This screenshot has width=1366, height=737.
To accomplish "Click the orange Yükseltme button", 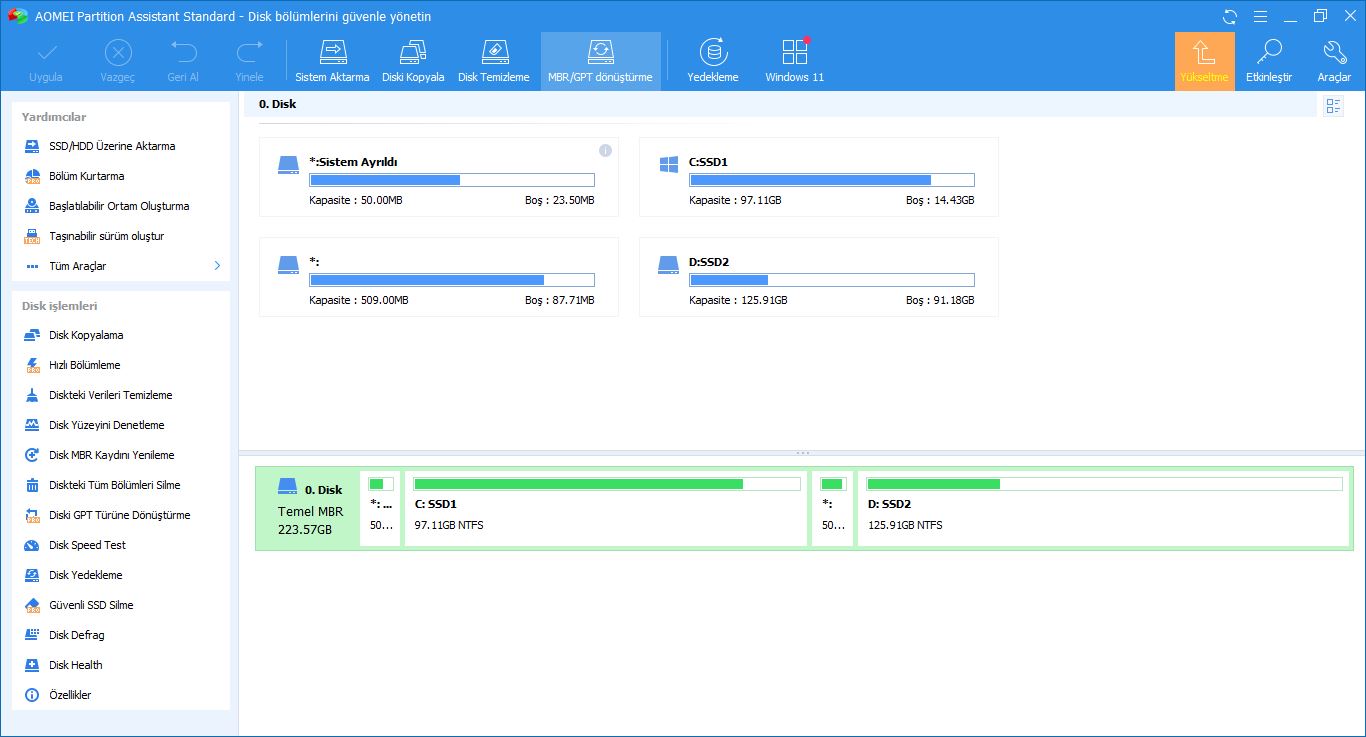I will point(1204,62).
